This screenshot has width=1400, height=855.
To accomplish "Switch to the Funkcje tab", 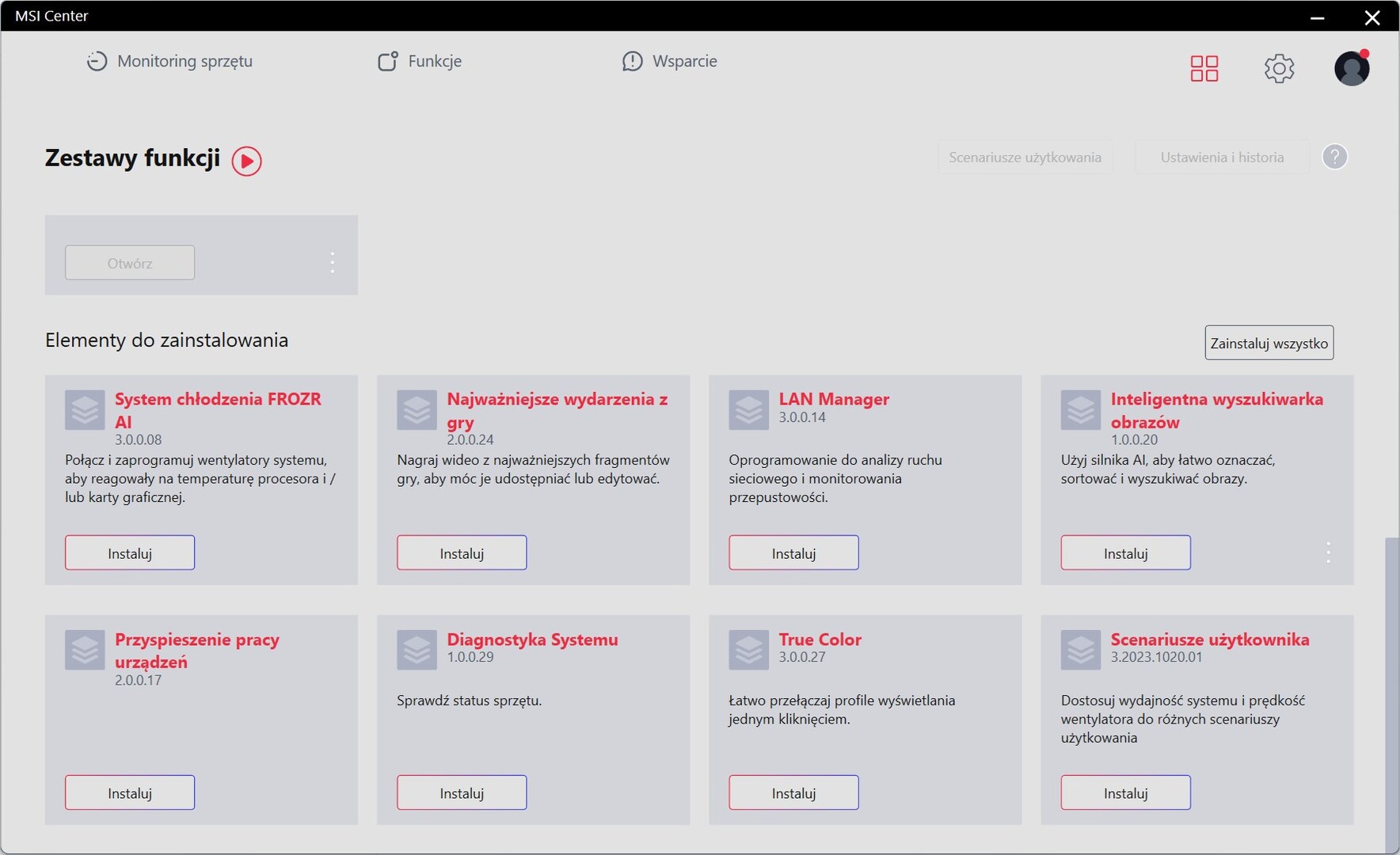I will (420, 61).
